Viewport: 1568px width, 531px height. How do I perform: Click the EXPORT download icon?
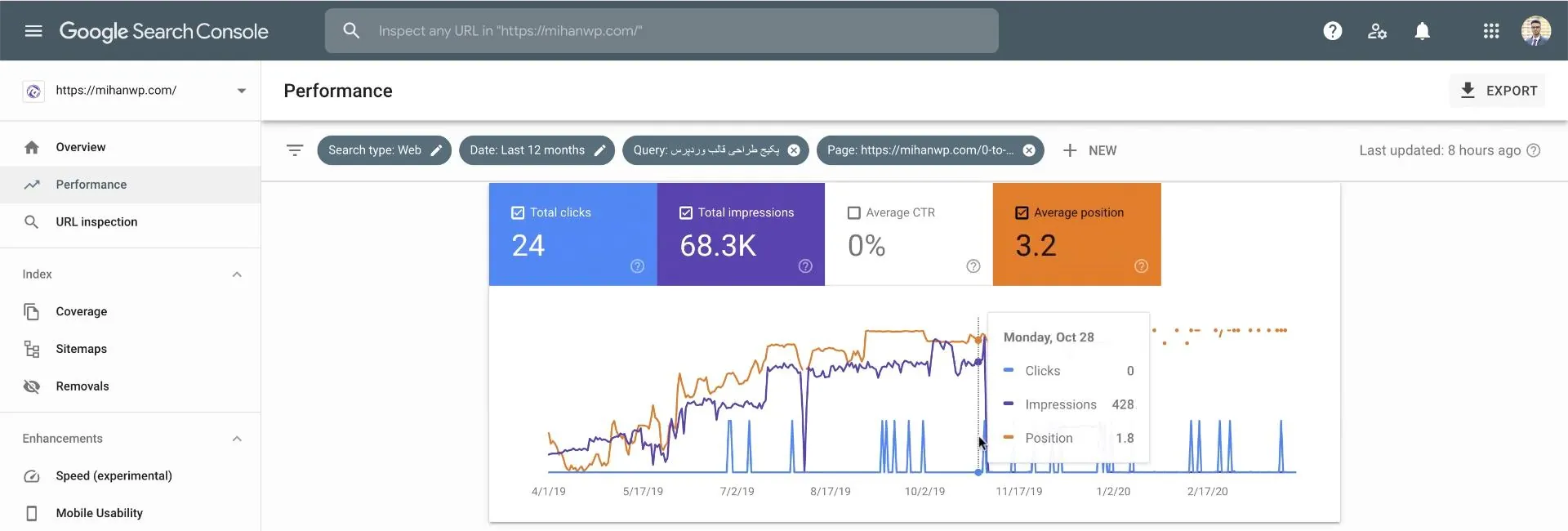click(x=1468, y=91)
